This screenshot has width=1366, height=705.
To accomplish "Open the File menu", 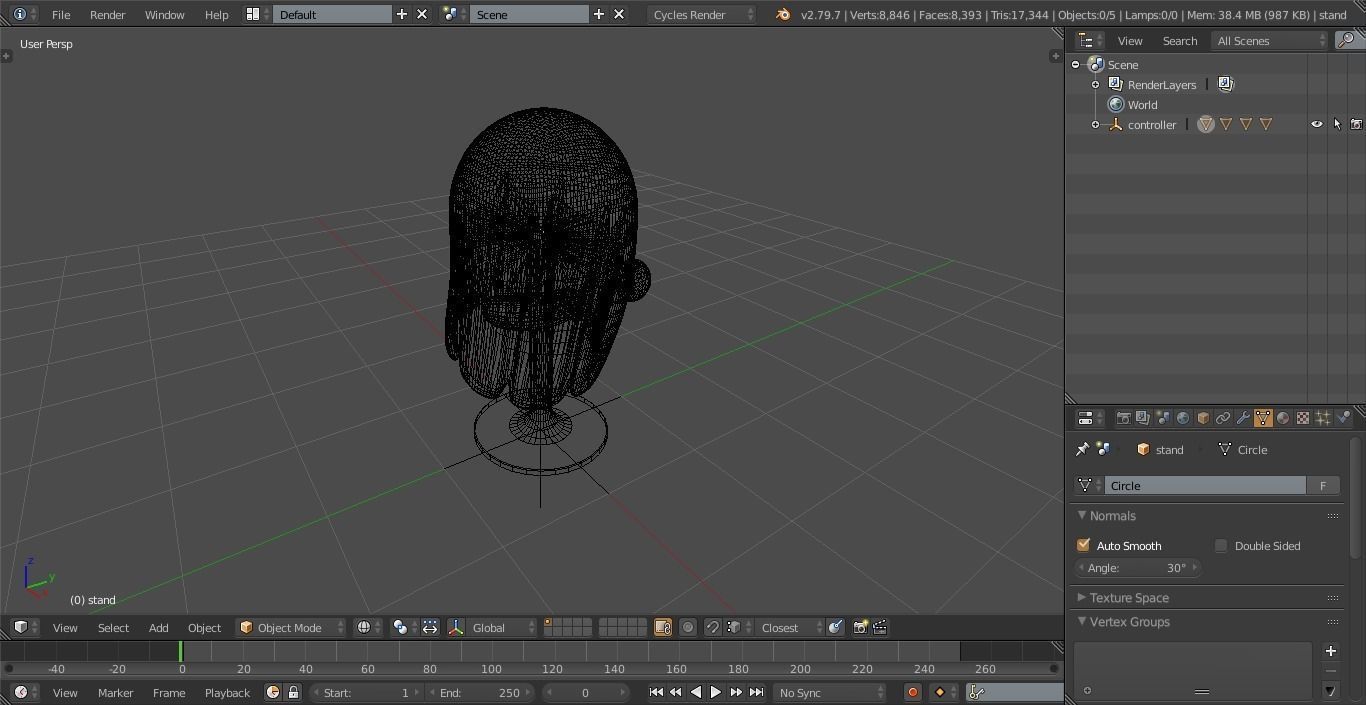I will click(x=61, y=14).
